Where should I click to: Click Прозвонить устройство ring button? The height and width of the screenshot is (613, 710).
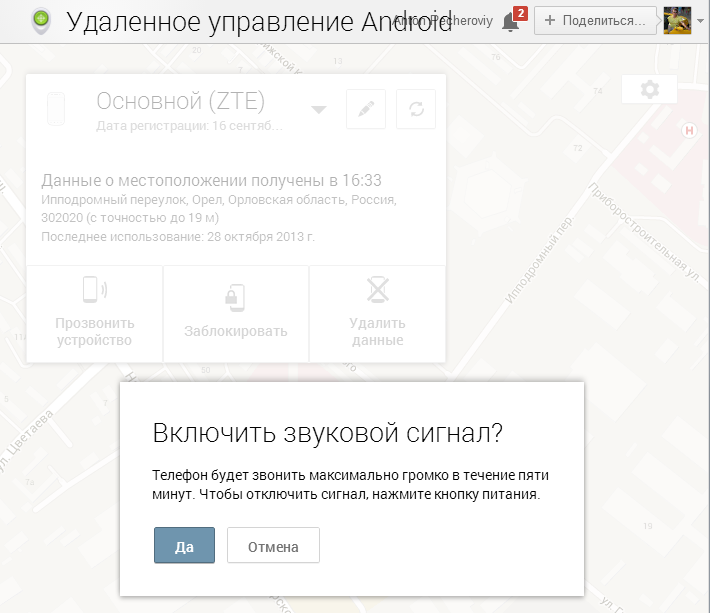94,313
